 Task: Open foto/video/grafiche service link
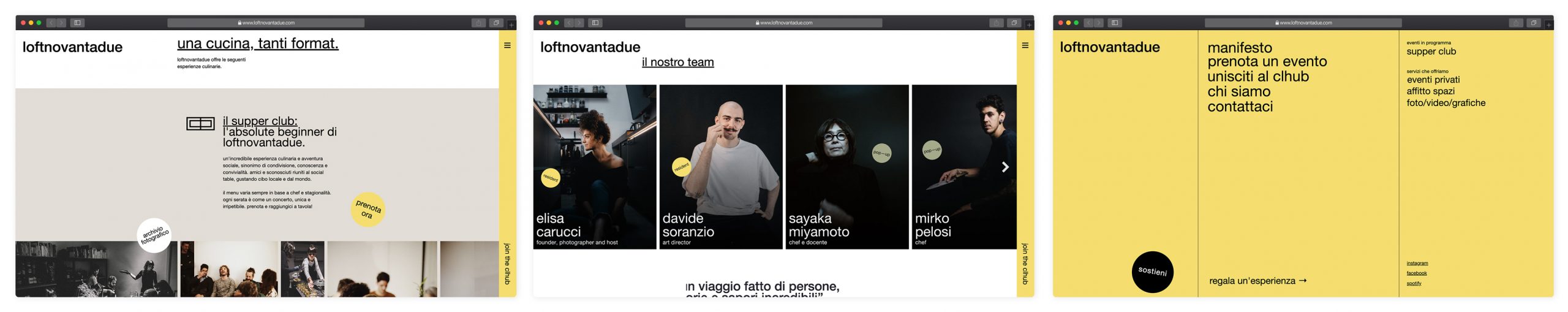[x=1445, y=103]
